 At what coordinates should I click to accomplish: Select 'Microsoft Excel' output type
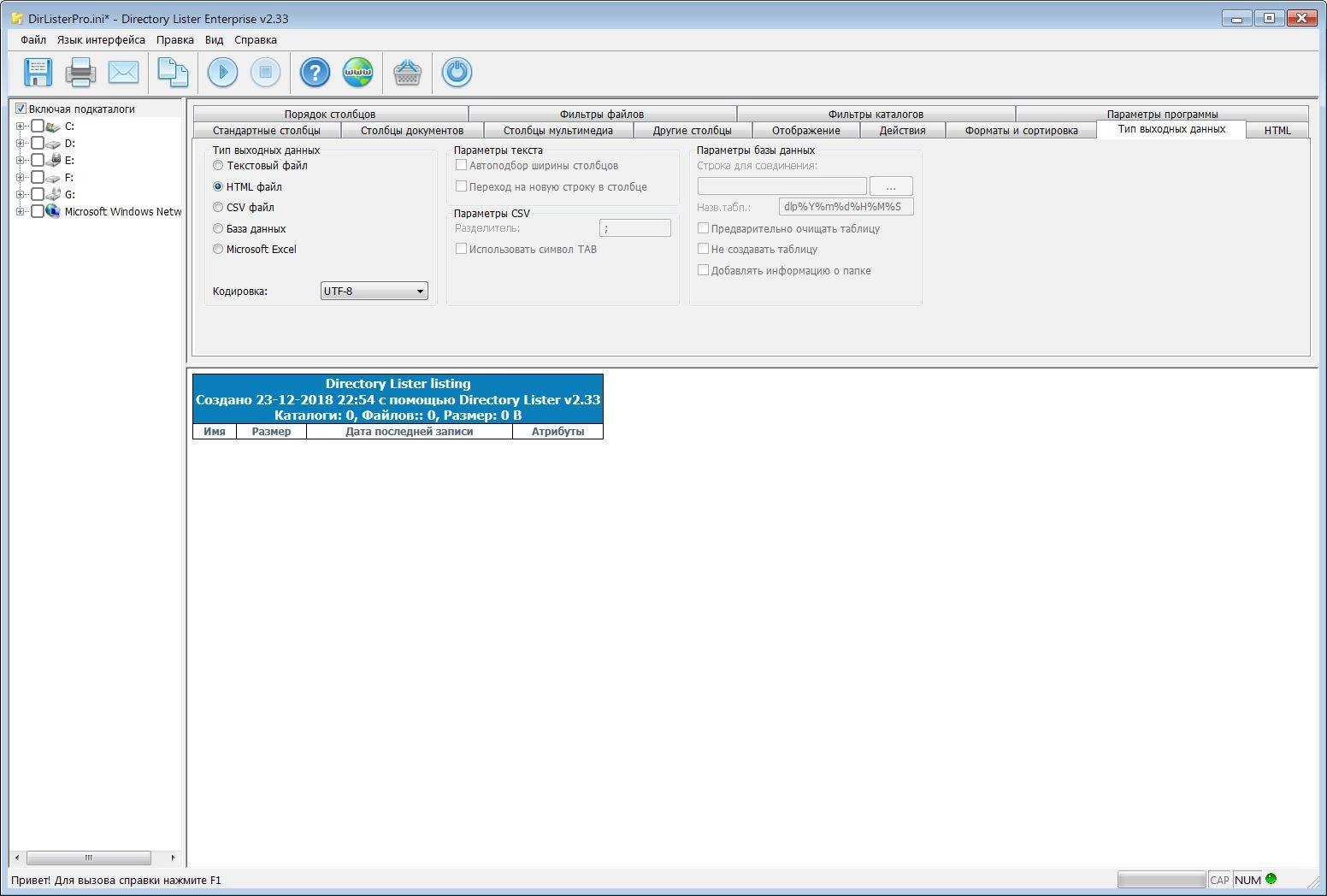tap(218, 250)
